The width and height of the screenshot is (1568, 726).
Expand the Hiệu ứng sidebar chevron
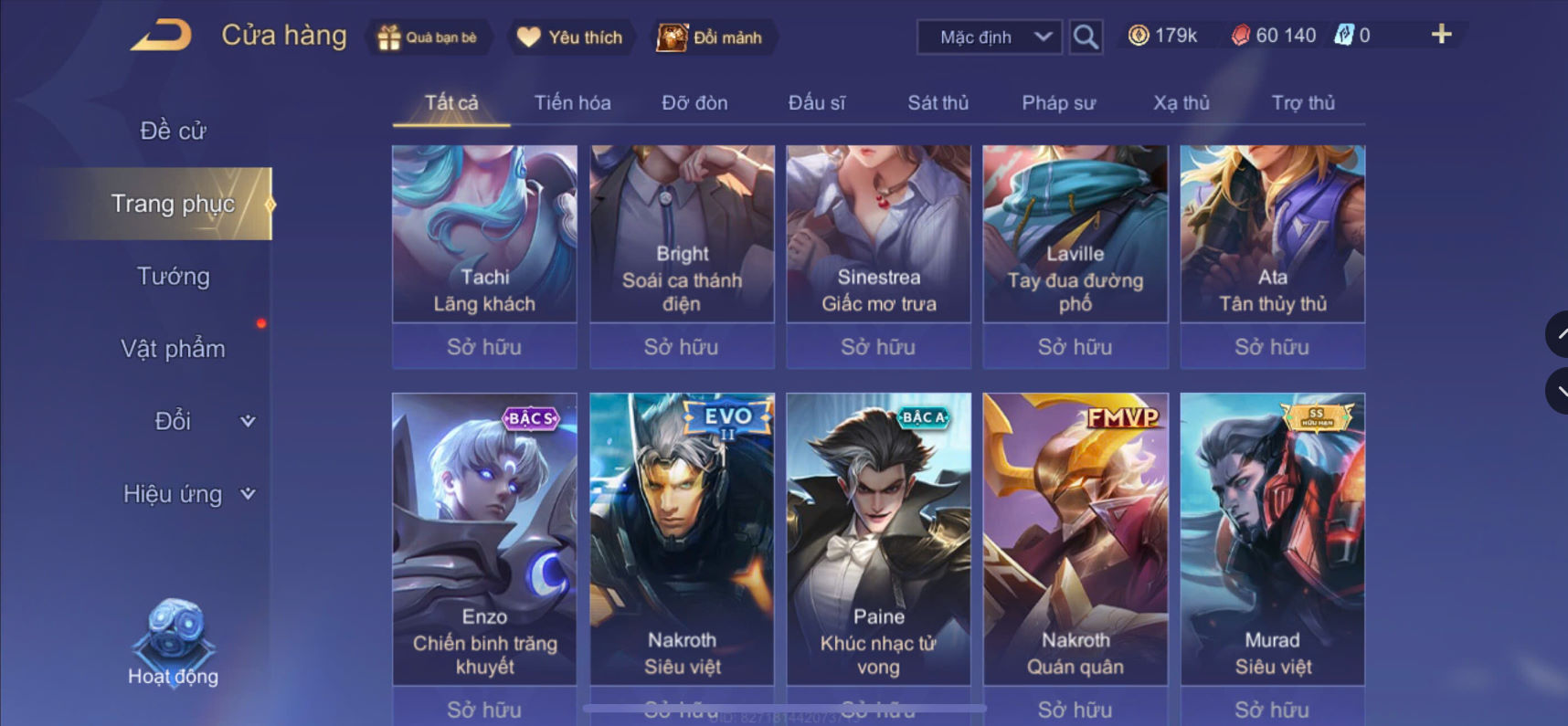(x=248, y=494)
